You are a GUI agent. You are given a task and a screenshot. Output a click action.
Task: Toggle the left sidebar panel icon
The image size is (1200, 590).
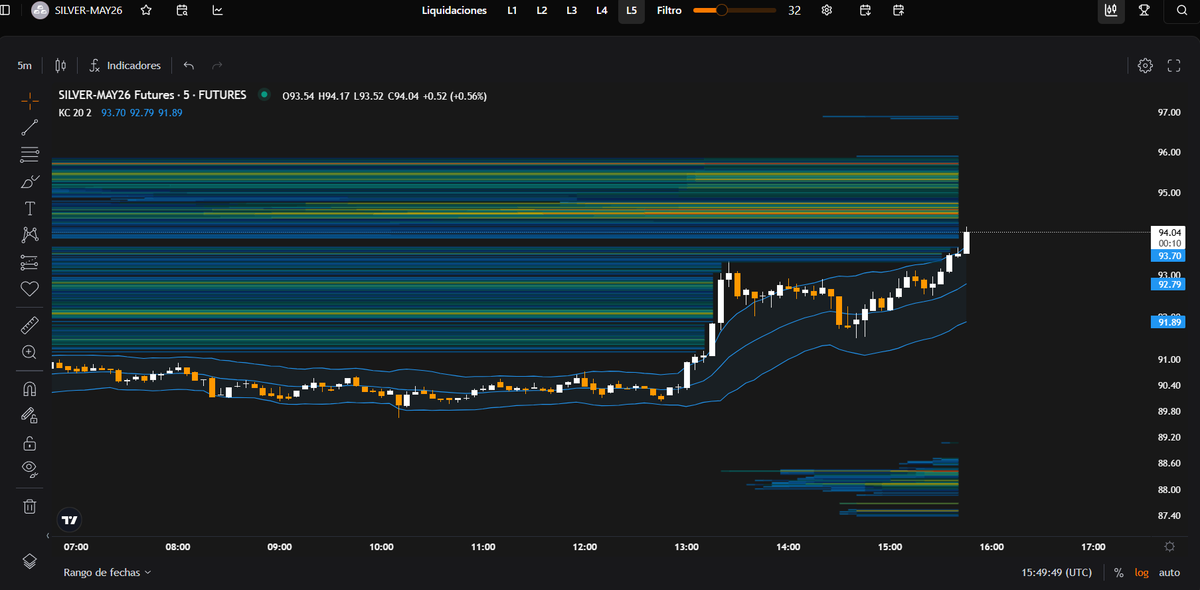pyautogui.click(x=5, y=10)
